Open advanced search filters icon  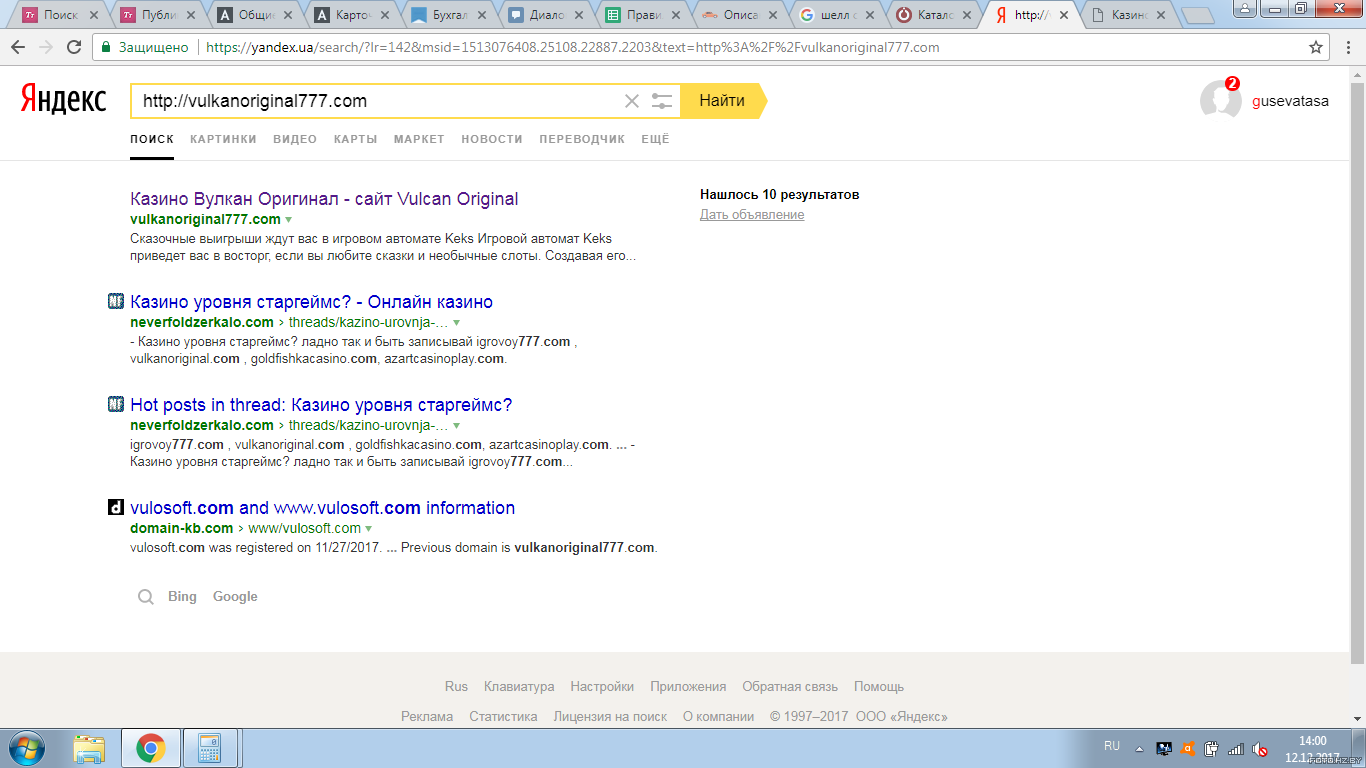[x=662, y=101]
